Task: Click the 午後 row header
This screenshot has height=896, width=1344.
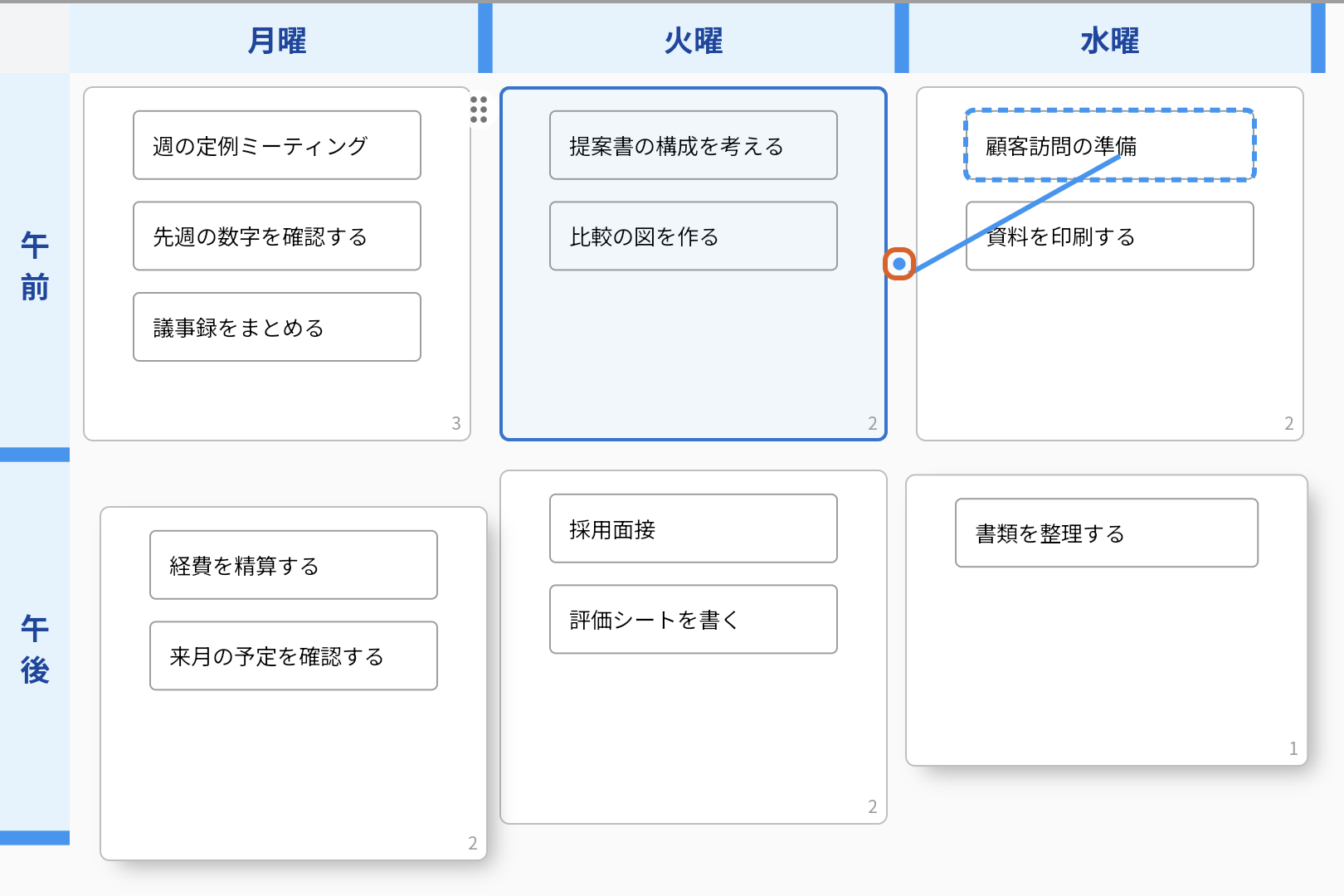Action: point(35,649)
